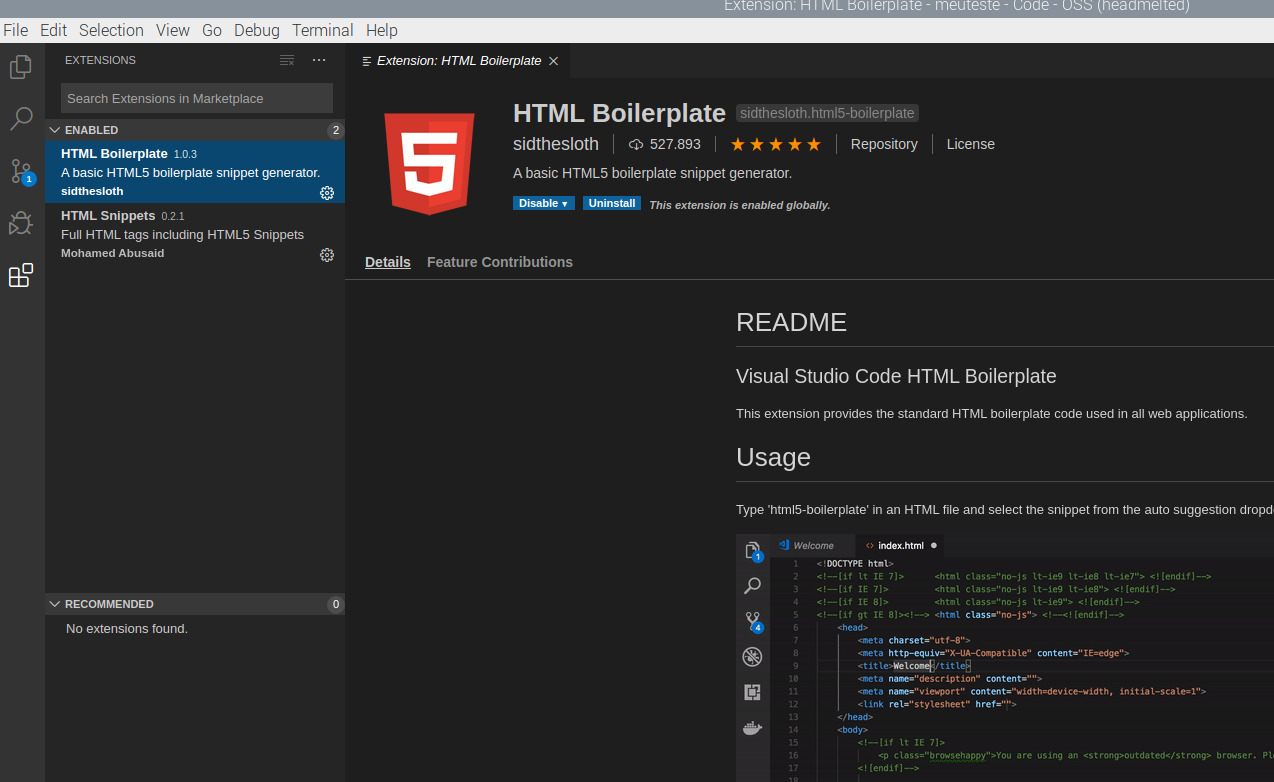The height and width of the screenshot is (782, 1274).
Task: Open the Disable dropdown button
Action: click(x=544, y=203)
